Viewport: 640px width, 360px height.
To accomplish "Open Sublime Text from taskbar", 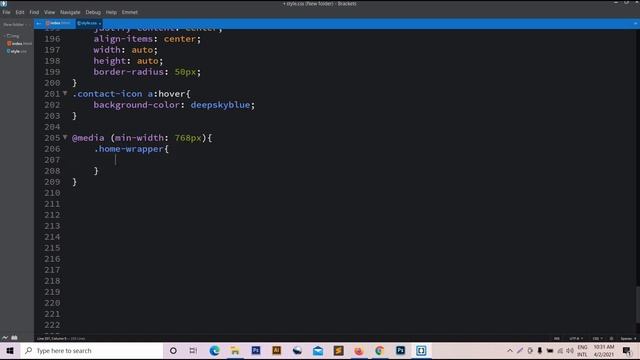I will pos(338,351).
